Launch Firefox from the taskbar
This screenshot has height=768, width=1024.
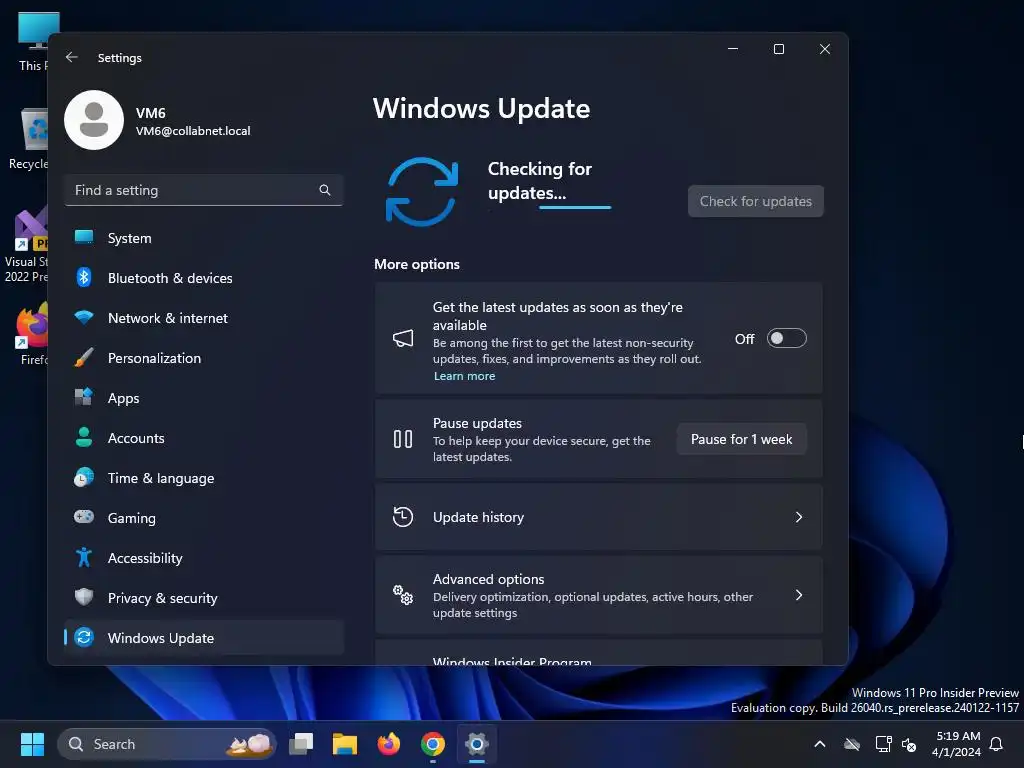coord(389,744)
